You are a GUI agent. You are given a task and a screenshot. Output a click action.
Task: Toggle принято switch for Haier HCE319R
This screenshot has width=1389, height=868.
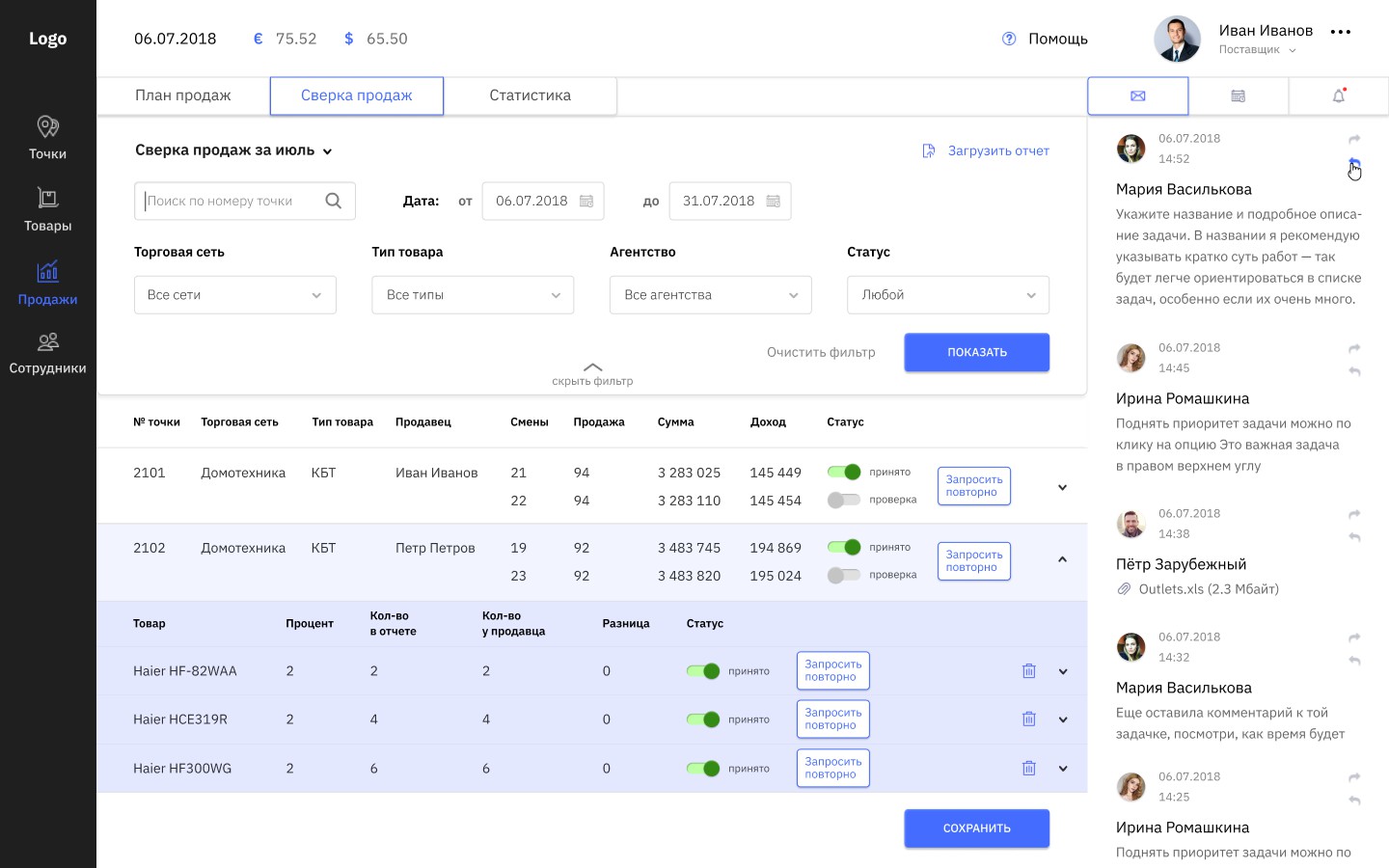(x=703, y=719)
